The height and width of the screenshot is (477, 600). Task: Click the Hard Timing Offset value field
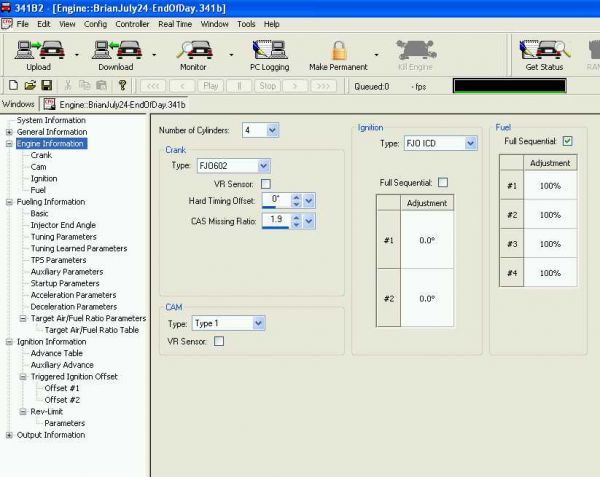[275, 201]
